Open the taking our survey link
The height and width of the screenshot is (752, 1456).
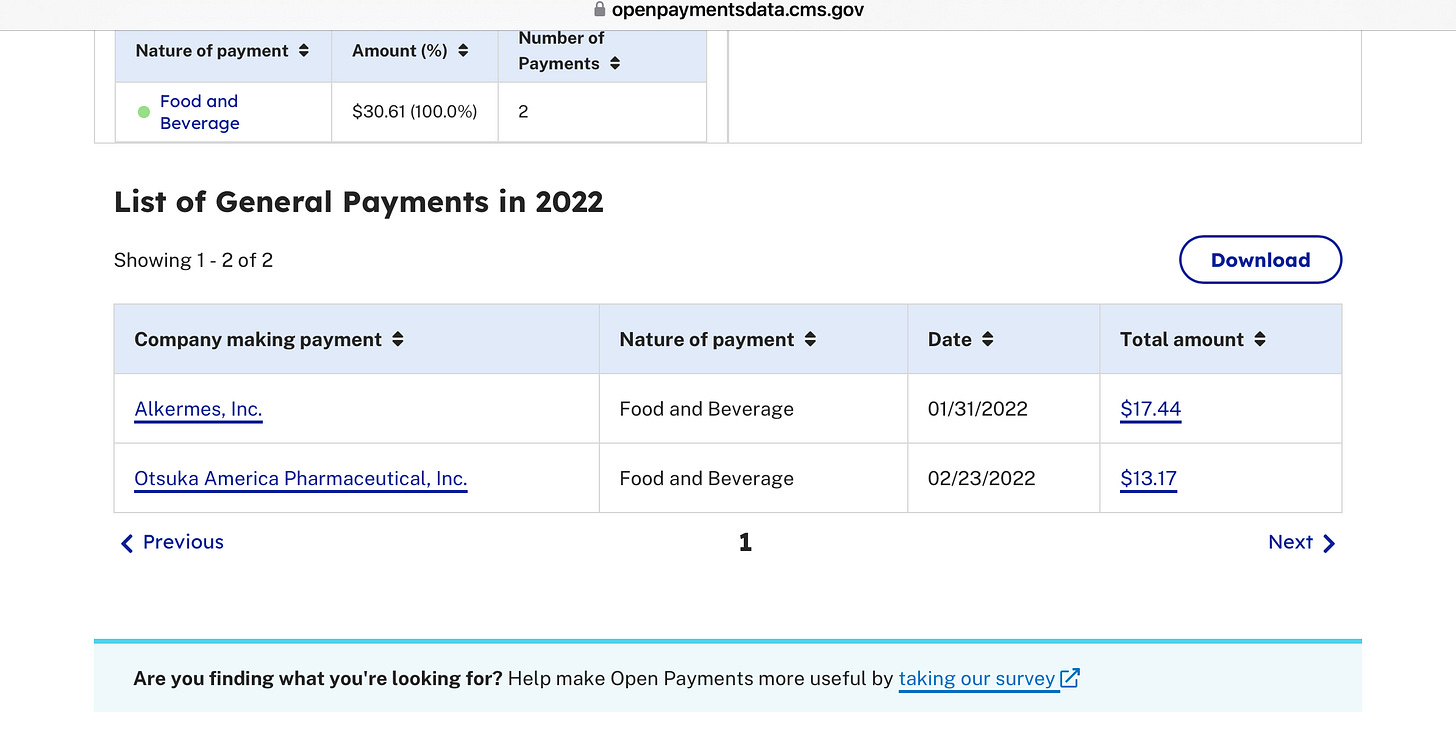click(977, 679)
